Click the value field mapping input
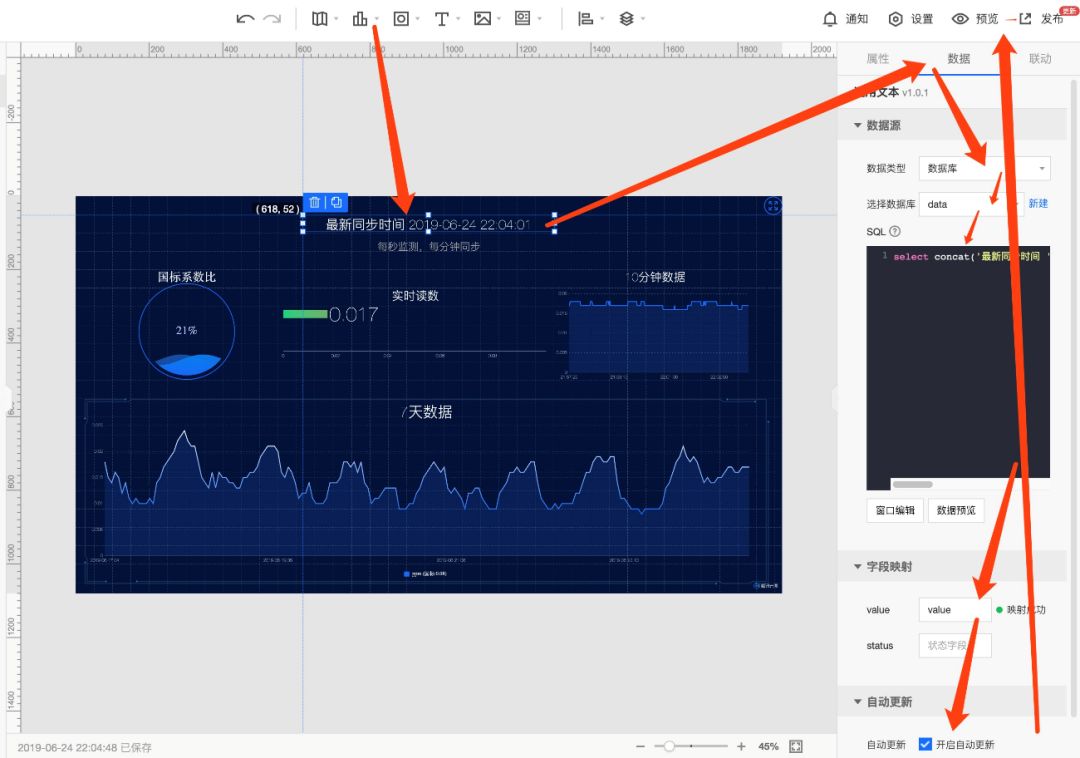The image size is (1080, 758). [x=955, y=609]
